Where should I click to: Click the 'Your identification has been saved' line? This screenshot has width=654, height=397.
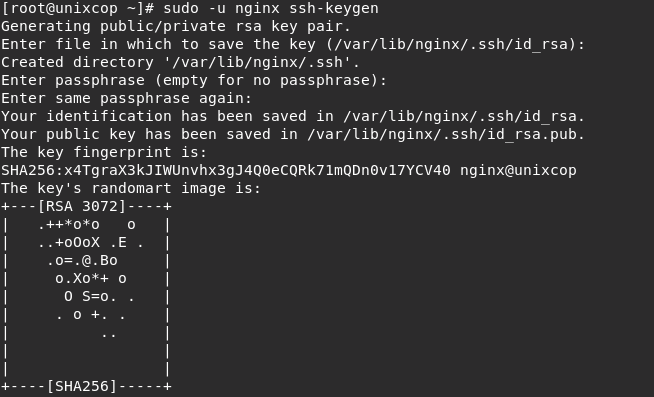293,116
